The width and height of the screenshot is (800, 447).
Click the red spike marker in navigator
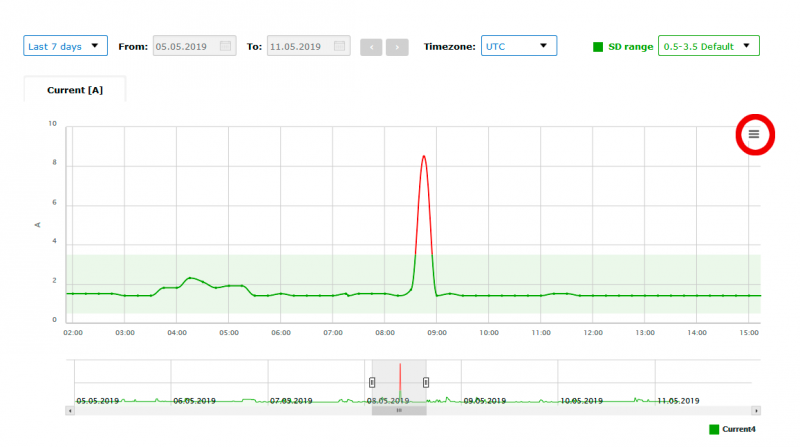point(400,380)
